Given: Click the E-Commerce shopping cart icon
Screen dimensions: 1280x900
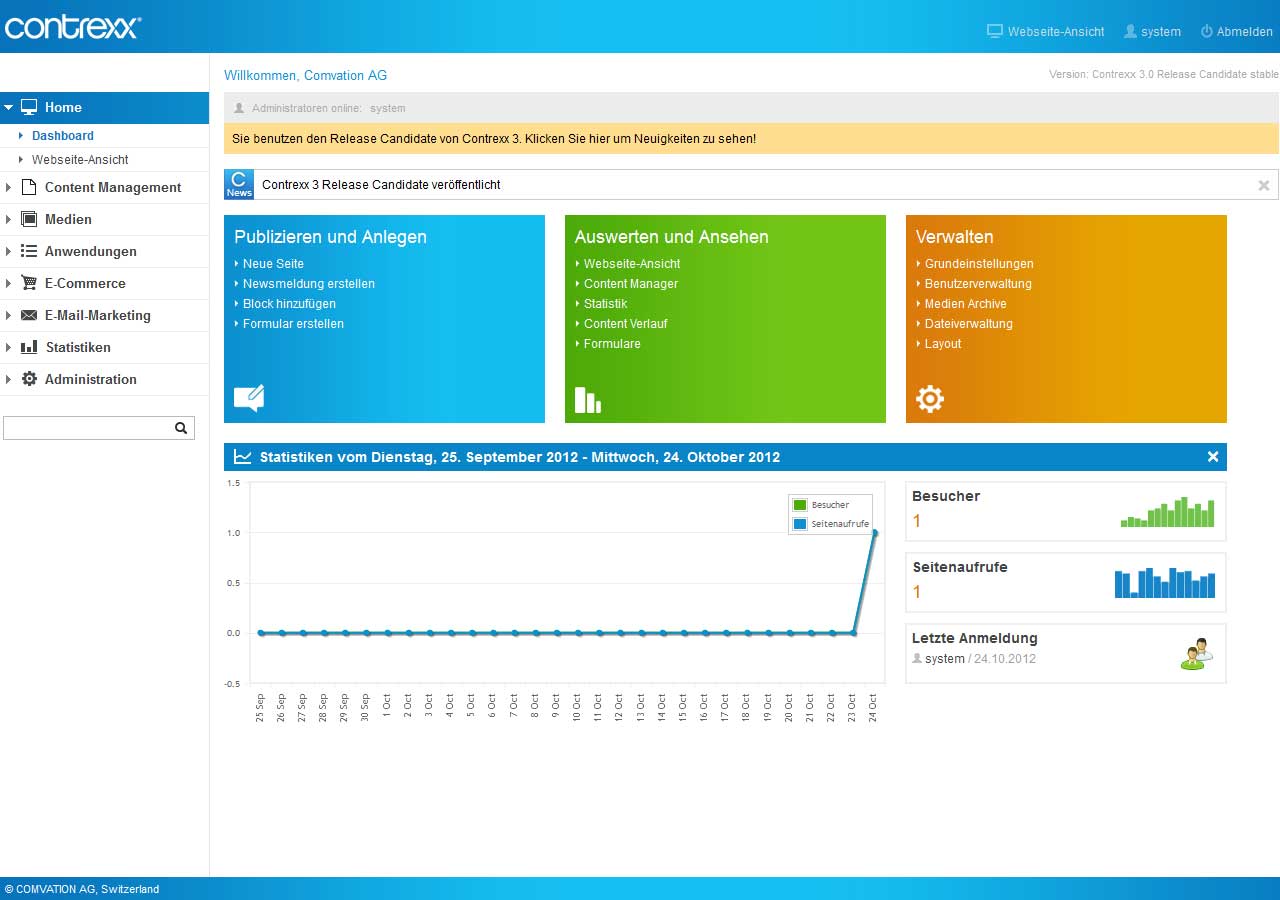Looking at the screenshot, I should click(x=29, y=283).
